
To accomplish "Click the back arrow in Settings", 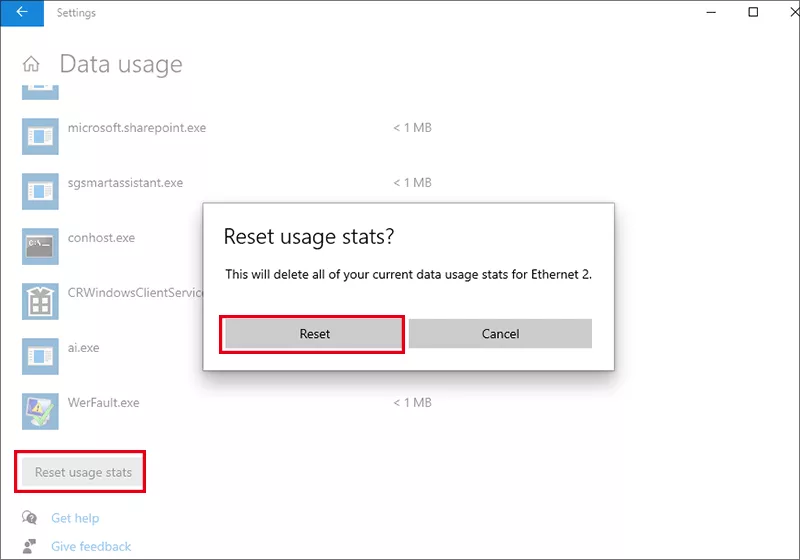I will click(22, 13).
